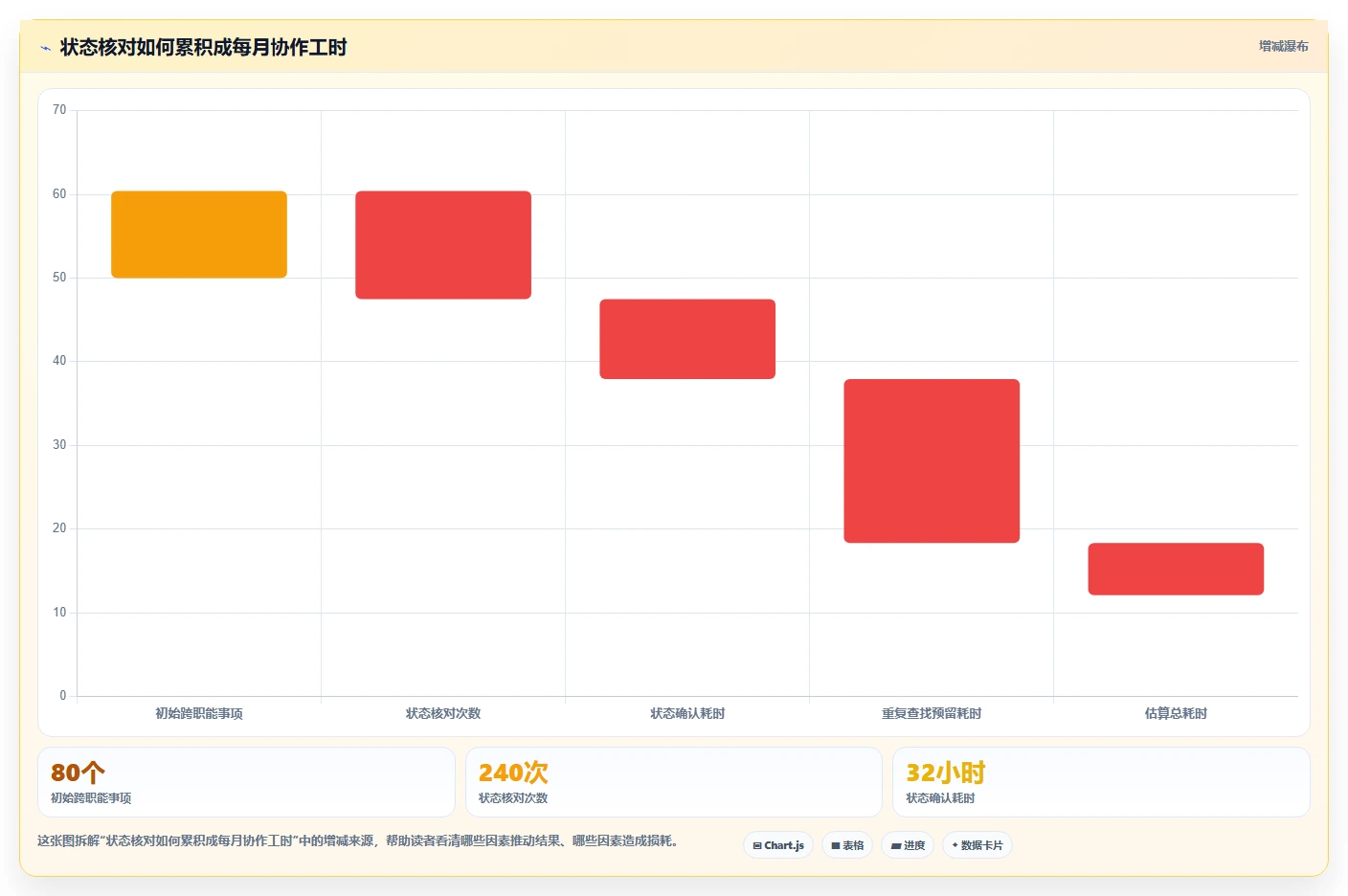Click y-axis tick label 20
The height and width of the screenshot is (896, 1348).
[59, 528]
